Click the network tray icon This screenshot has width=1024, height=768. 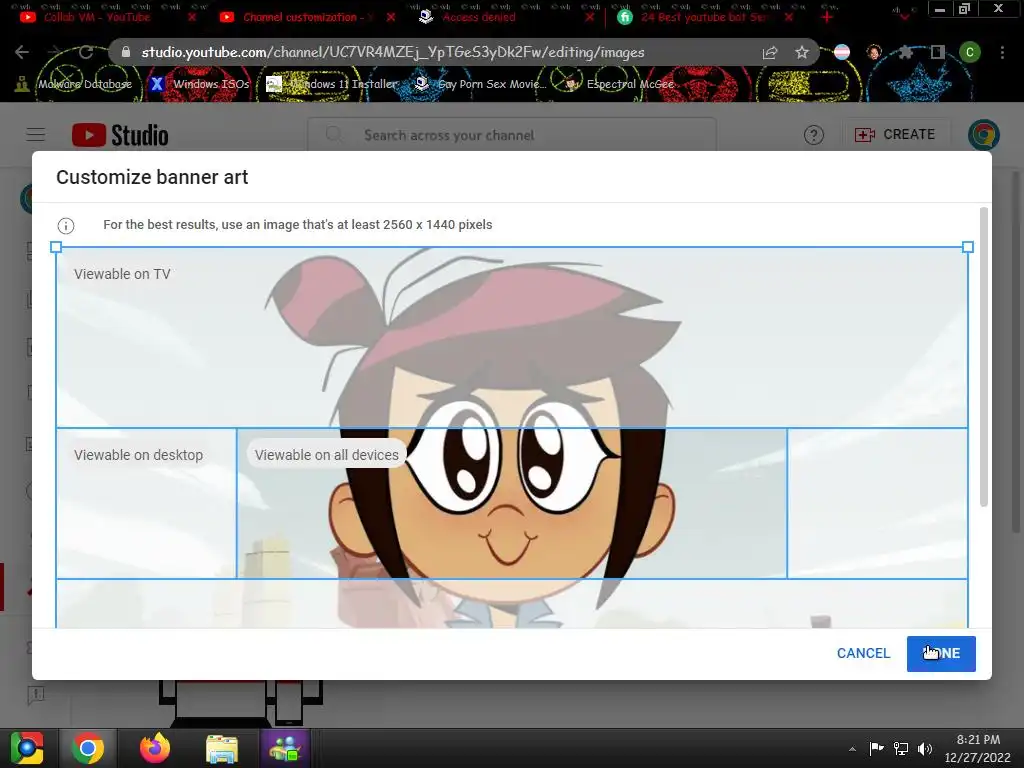tap(901, 748)
